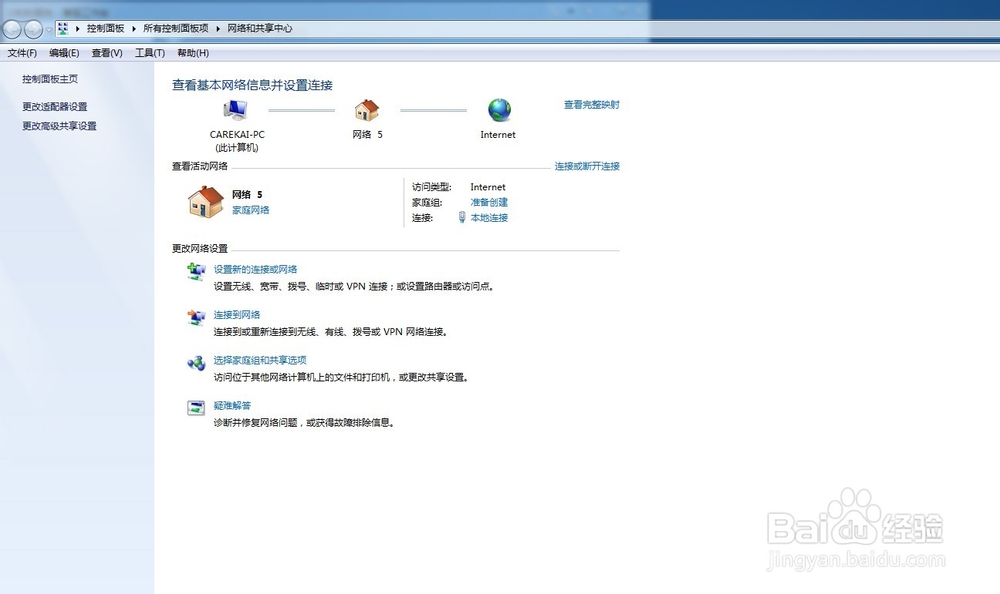Click the large house icon in active network

click(205, 202)
